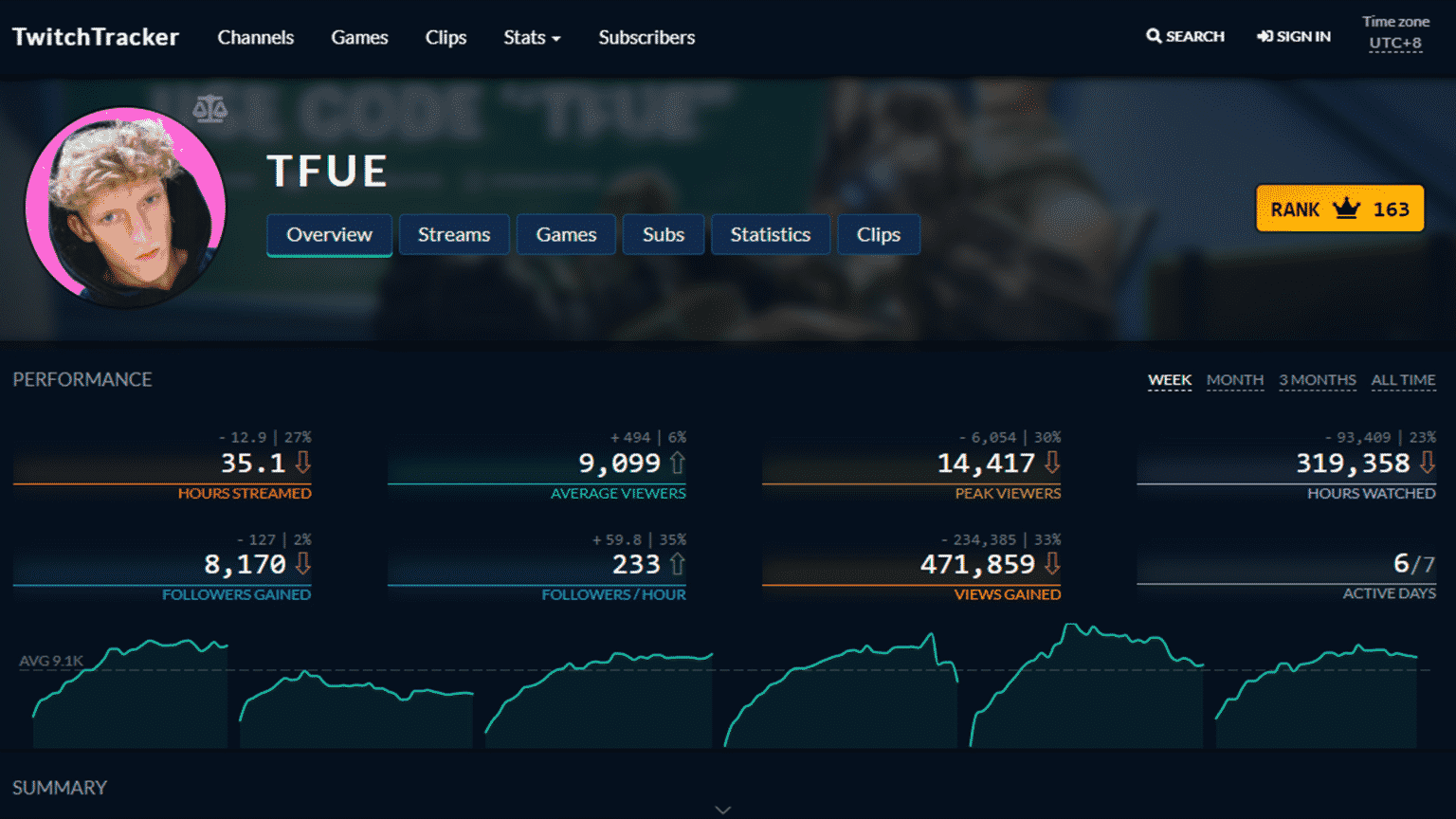Expand the SUMMARY section chevron

(x=723, y=808)
